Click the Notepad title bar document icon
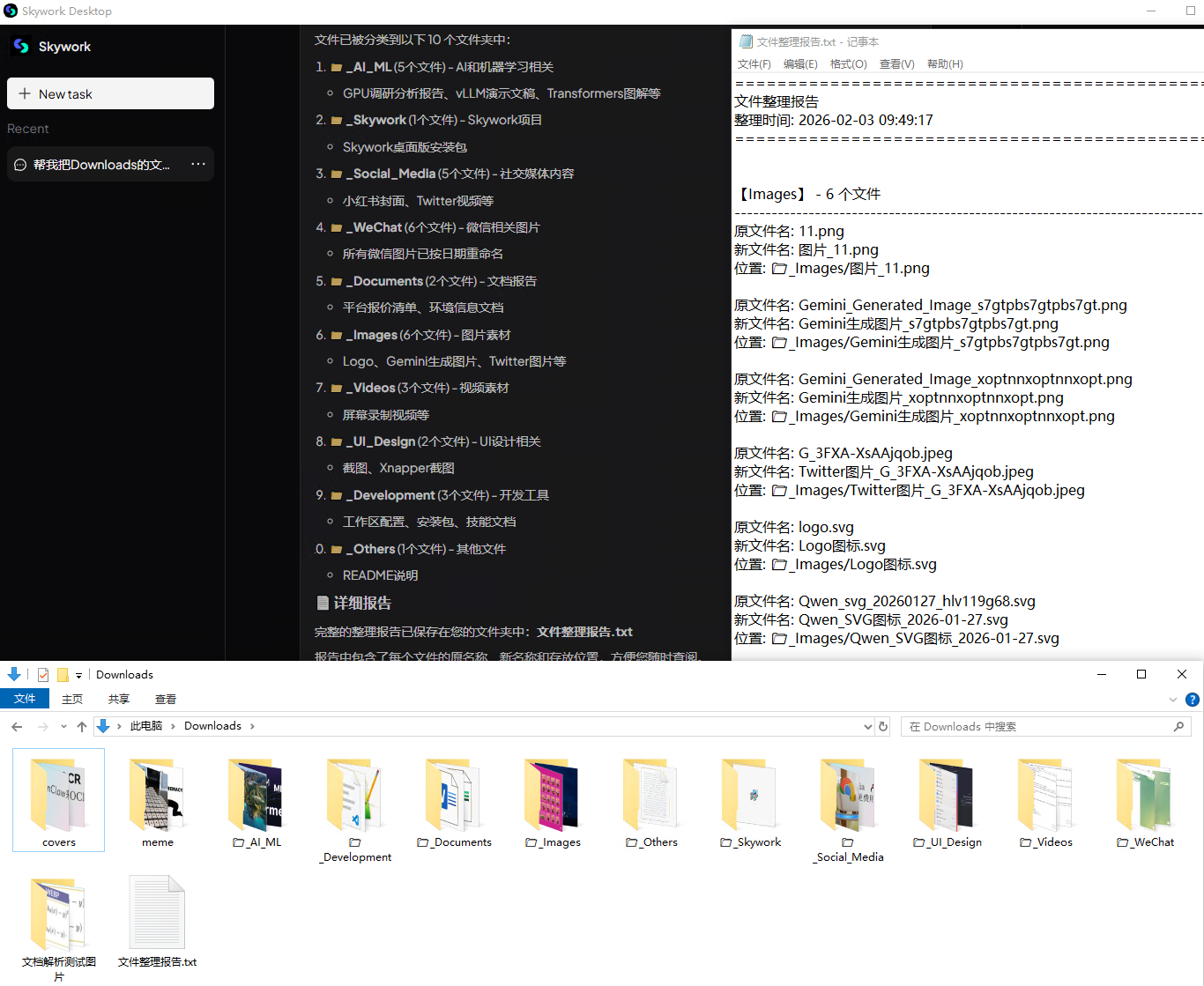Screen dimensions: 1204x986 (x=746, y=41)
